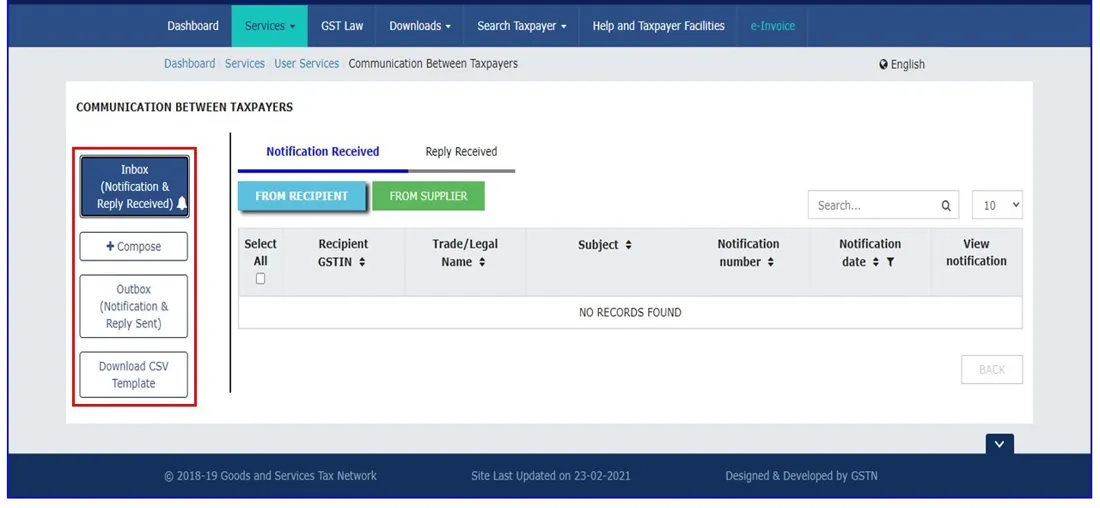Open the e-Invoice menu item
The width and height of the screenshot is (1100, 508).
point(772,26)
